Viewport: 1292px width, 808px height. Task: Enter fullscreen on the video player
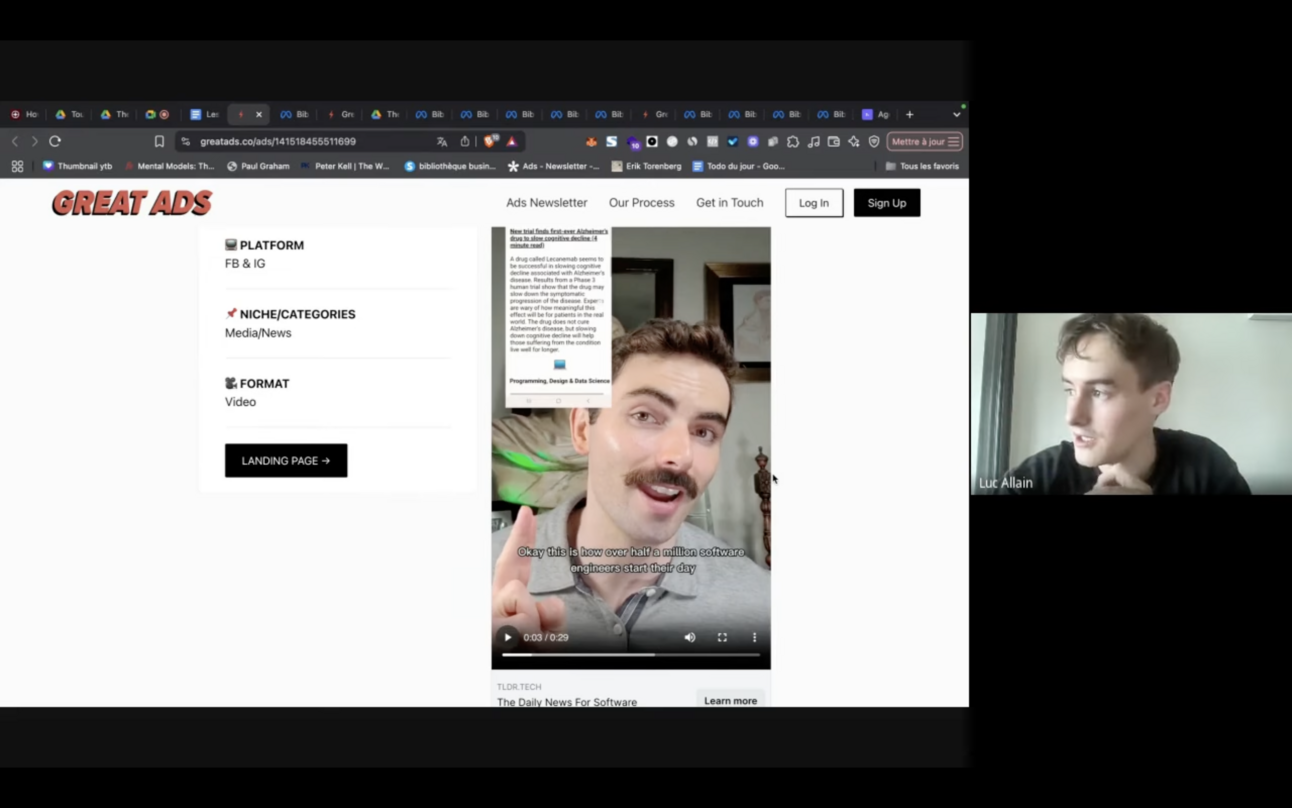tap(721, 637)
